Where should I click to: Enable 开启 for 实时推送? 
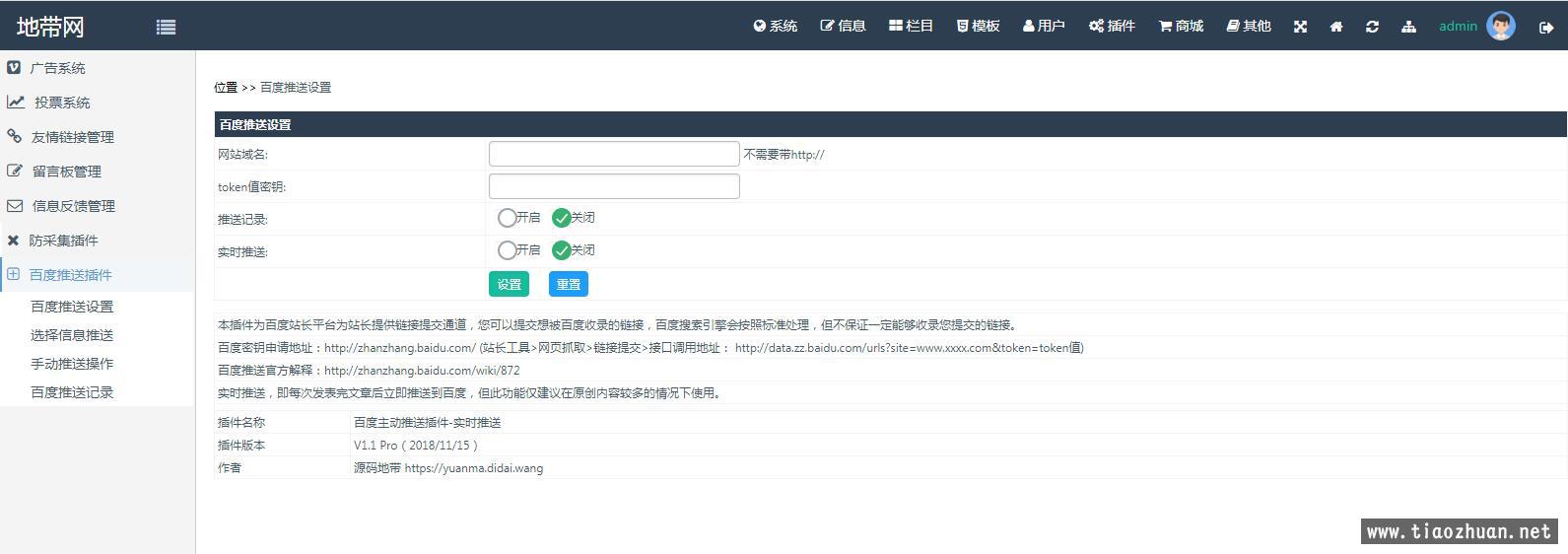[507, 250]
